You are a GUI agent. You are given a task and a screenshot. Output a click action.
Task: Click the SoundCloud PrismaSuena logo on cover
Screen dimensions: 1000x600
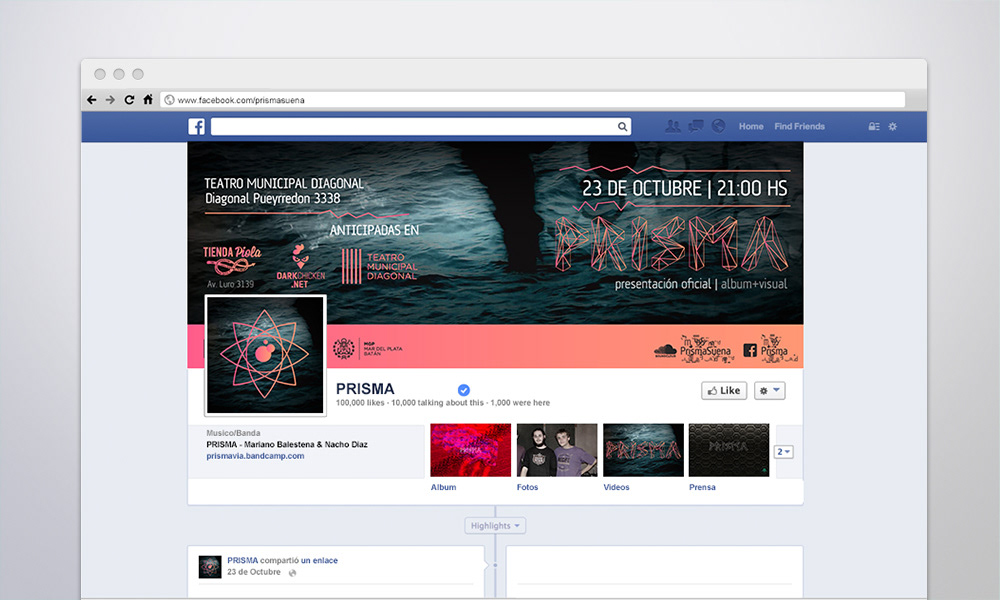(x=693, y=349)
